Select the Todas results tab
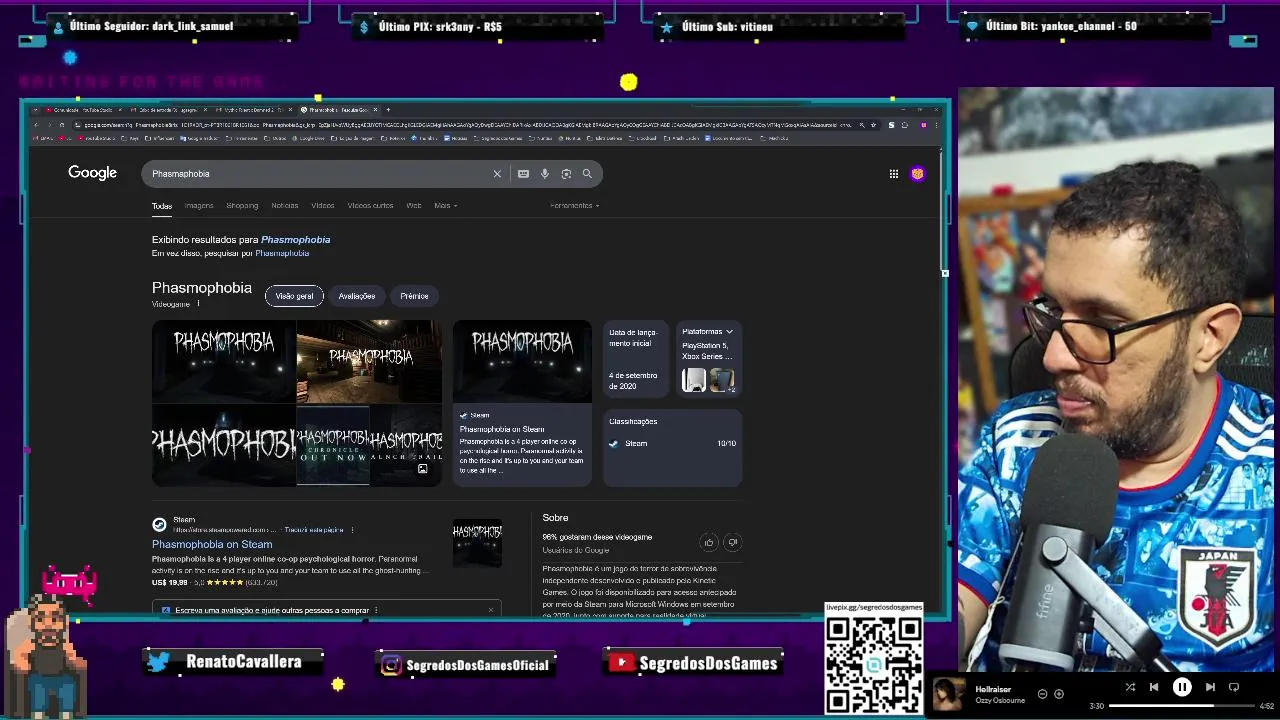The height and width of the screenshot is (720, 1280). pyautogui.click(x=162, y=206)
